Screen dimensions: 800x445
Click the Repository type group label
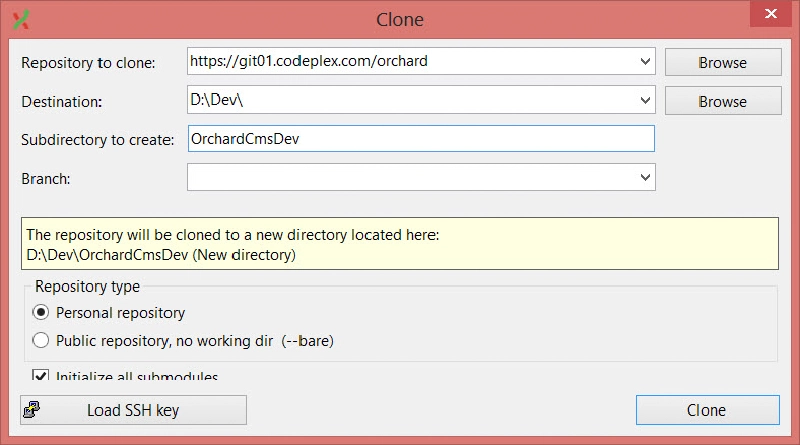(87, 286)
